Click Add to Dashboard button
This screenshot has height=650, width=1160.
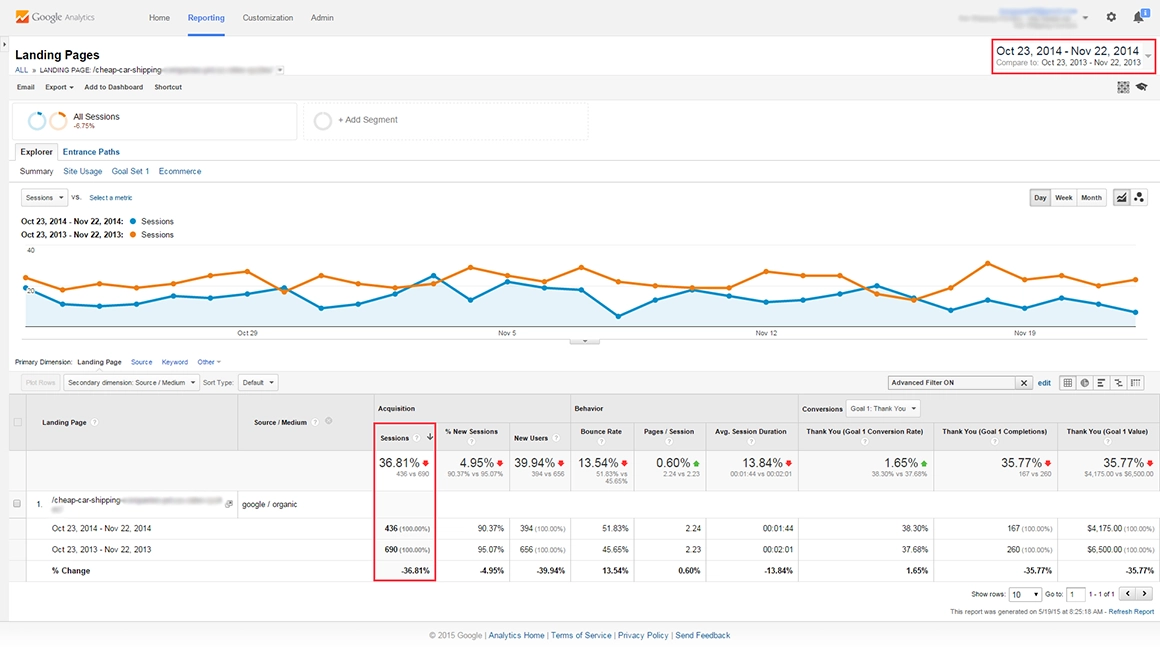click(113, 87)
